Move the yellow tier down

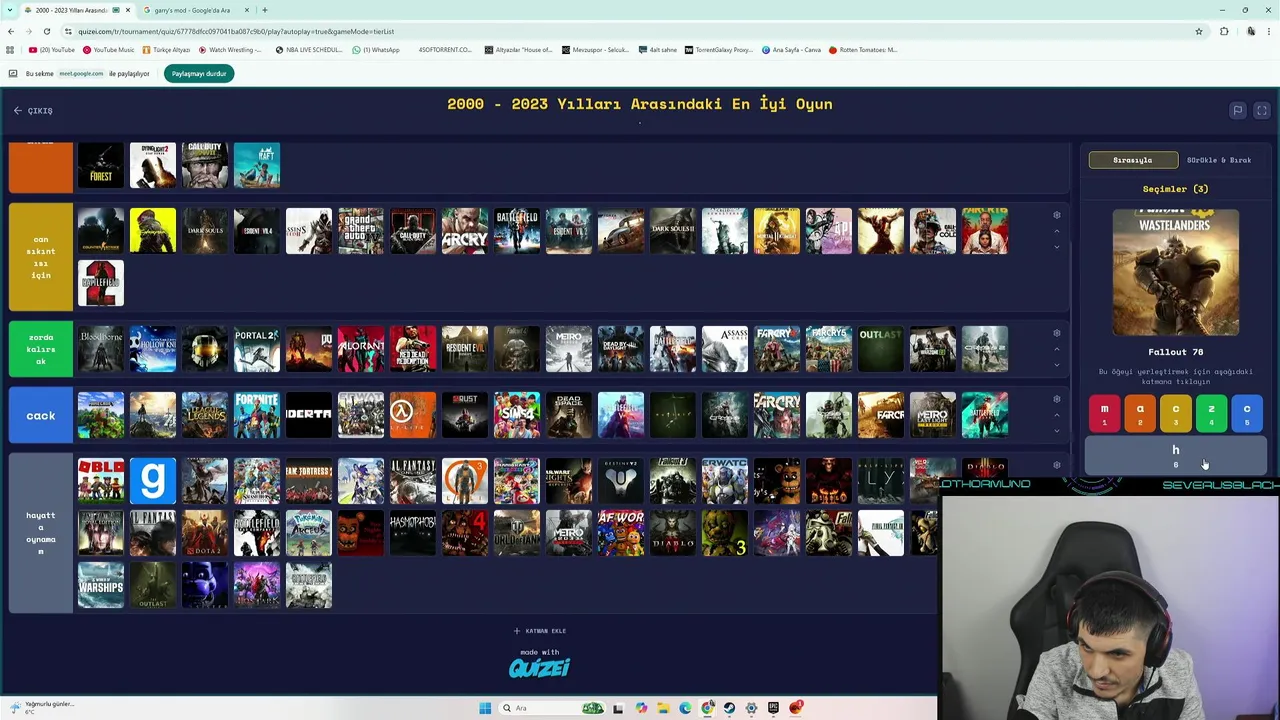[x=1057, y=246]
